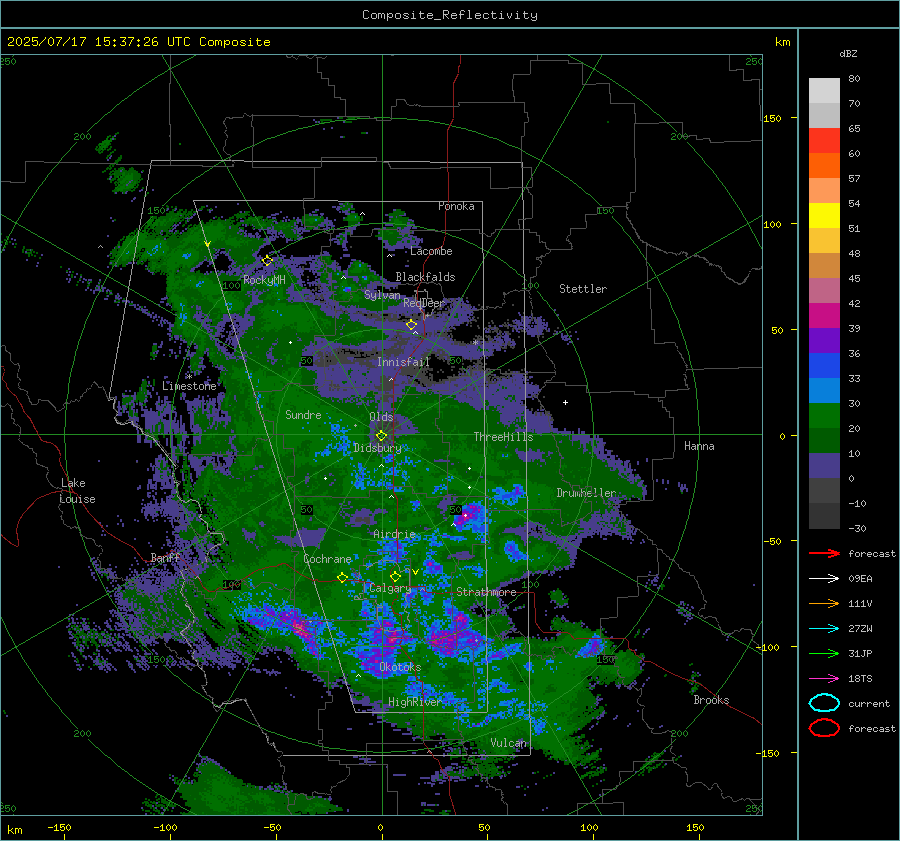The width and height of the screenshot is (900, 841).
Task: Click the orange 111V arrow icon
Action: (824, 603)
